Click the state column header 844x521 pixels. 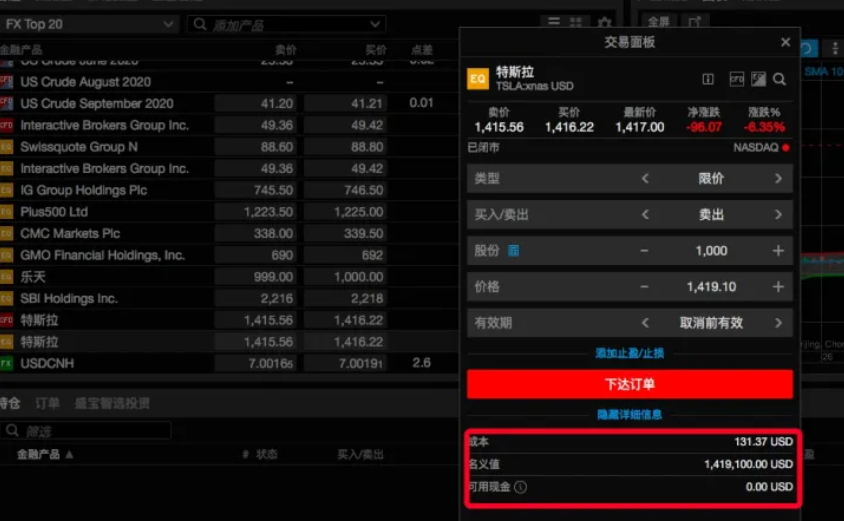pos(266,454)
